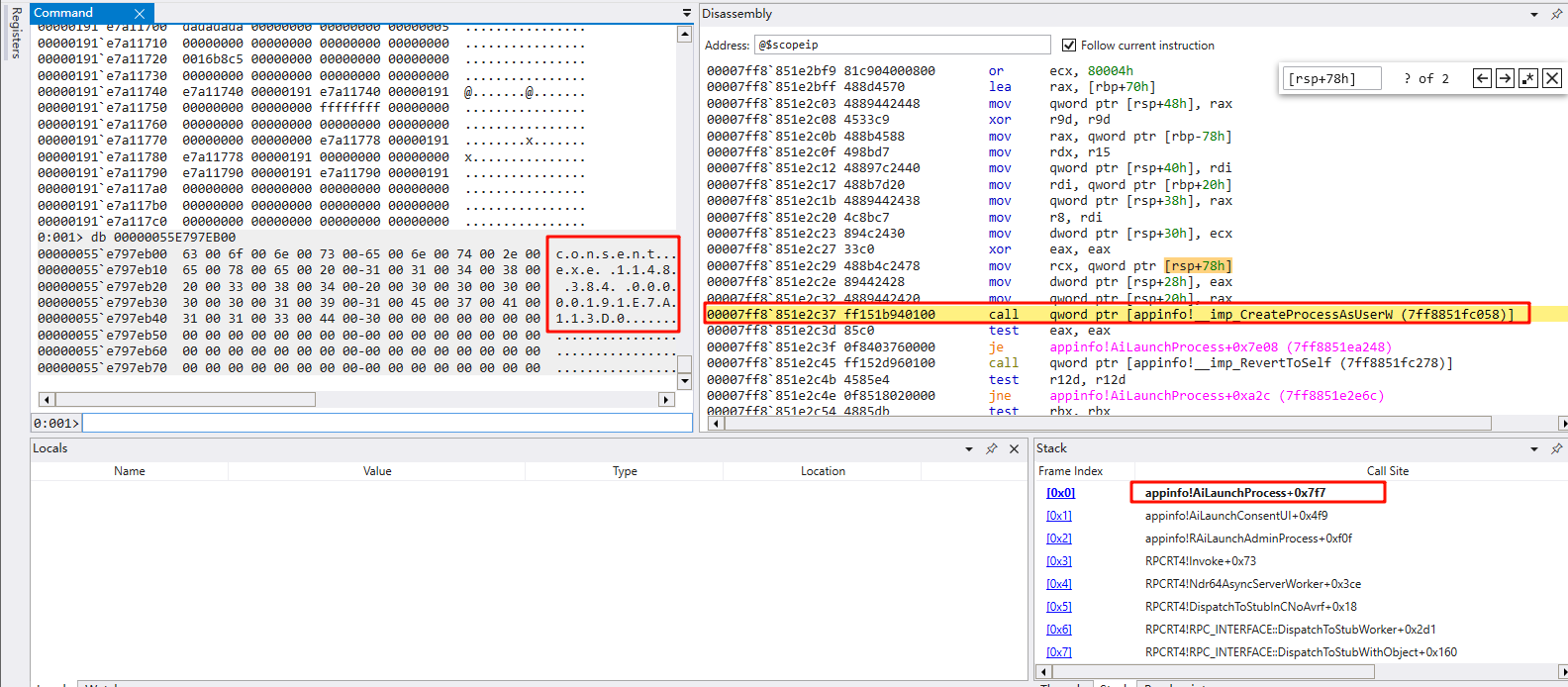Image resolution: width=1568 pixels, height=687 pixels.
Task: Close the Command tab
Action: (x=140, y=13)
